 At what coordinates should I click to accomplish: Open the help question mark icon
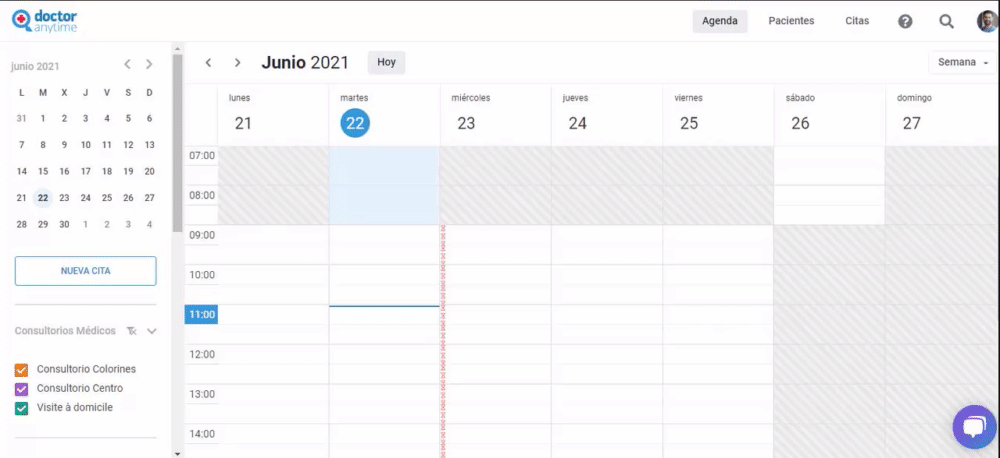click(x=905, y=22)
